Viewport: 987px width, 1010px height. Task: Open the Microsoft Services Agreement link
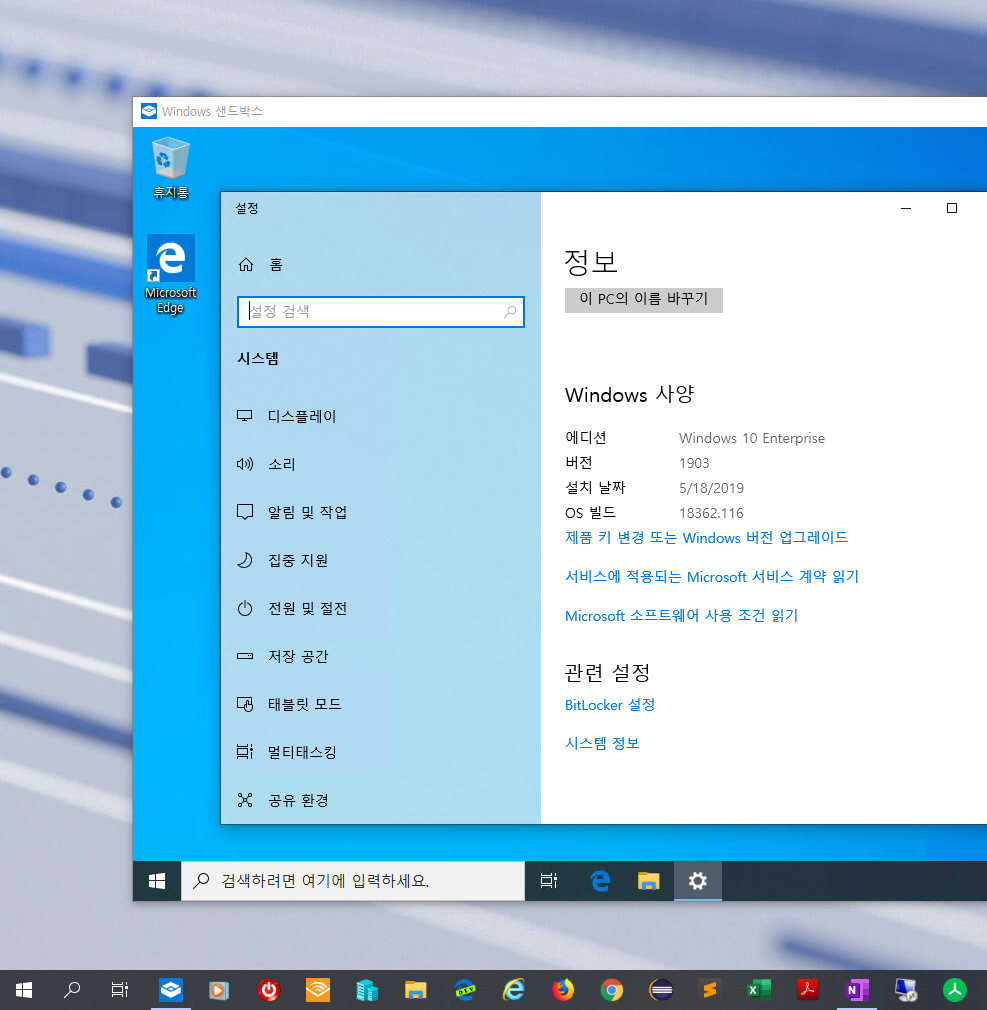(712, 576)
